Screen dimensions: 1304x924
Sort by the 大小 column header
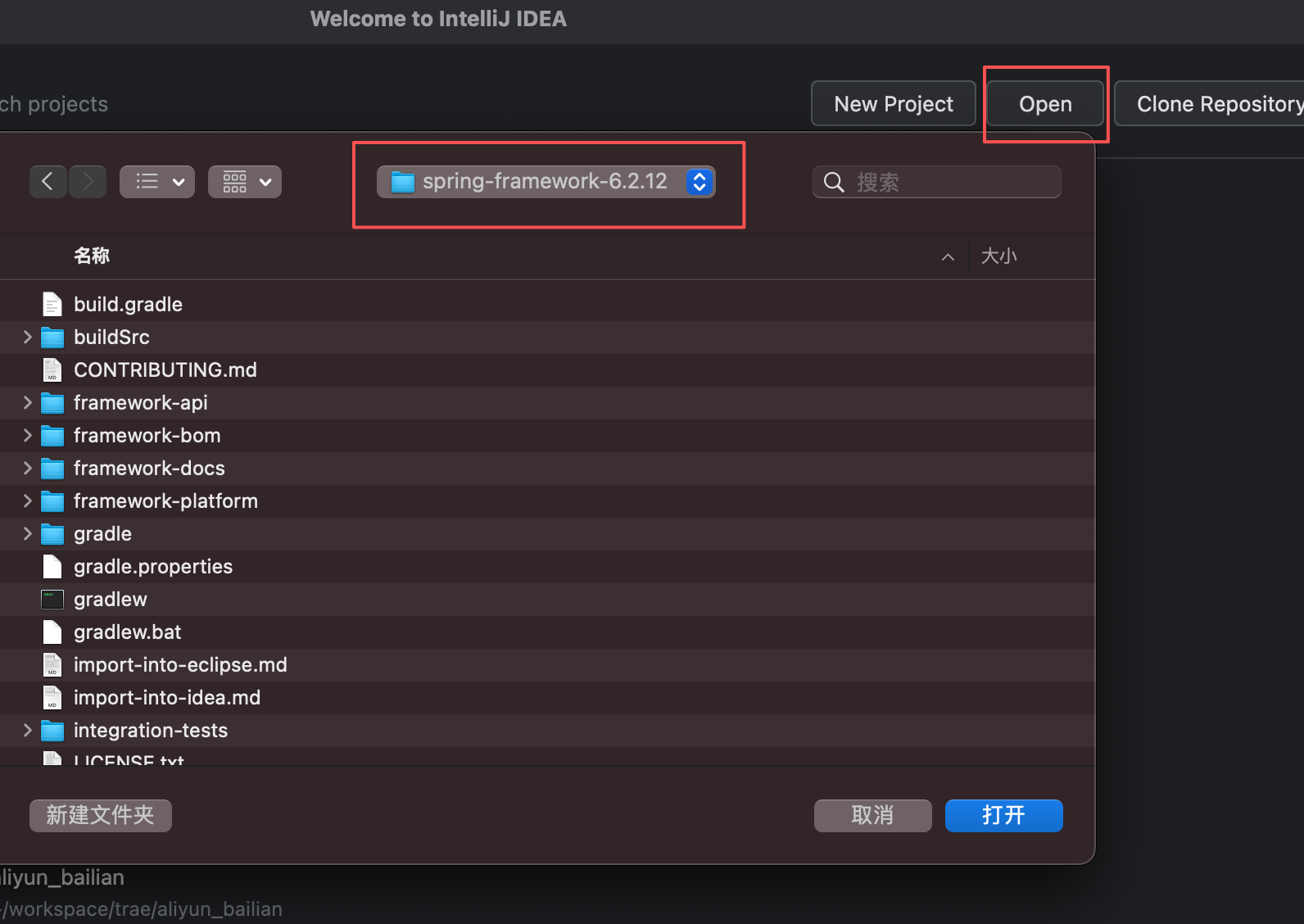(x=999, y=256)
